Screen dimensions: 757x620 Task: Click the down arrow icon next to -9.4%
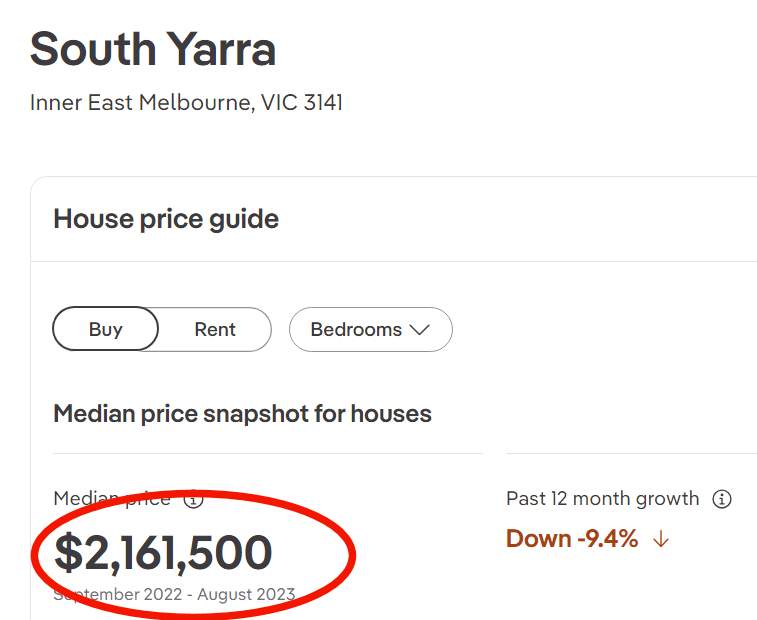660,539
